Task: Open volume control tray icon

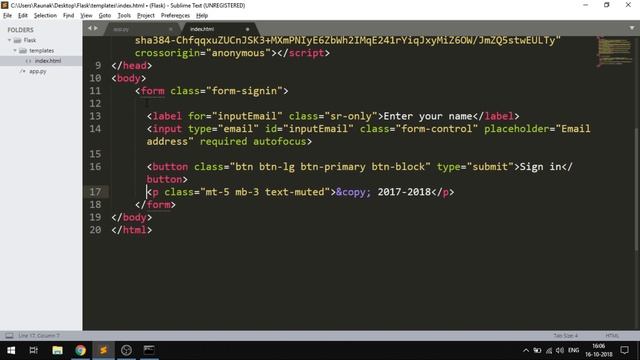Action: click(x=560, y=350)
